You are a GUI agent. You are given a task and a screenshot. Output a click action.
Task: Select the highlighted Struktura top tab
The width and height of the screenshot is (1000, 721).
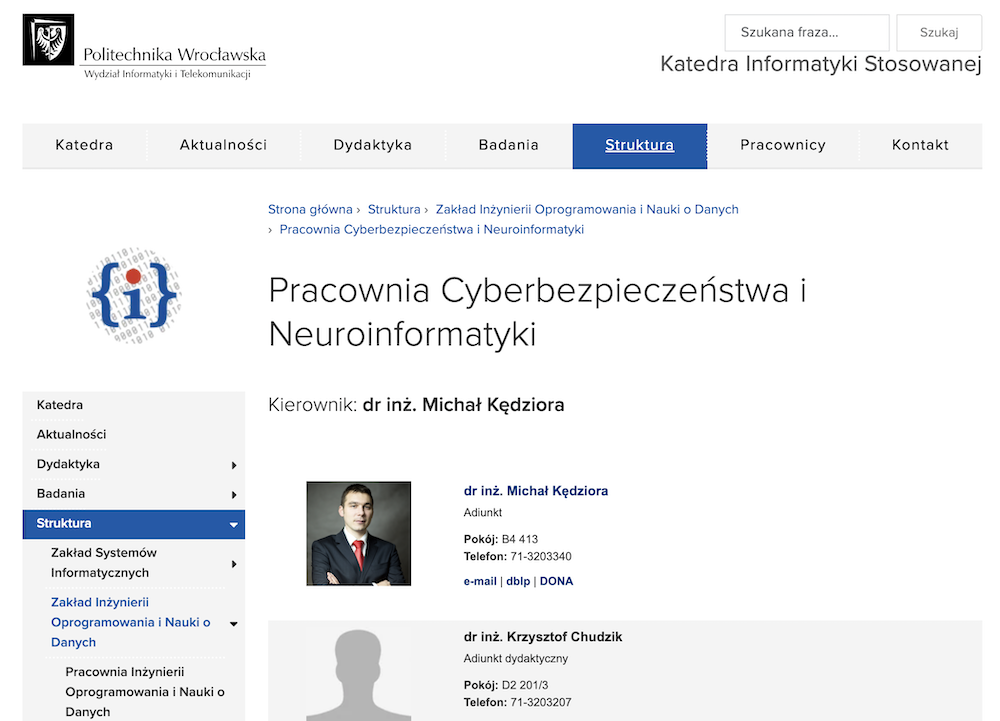click(640, 146)
